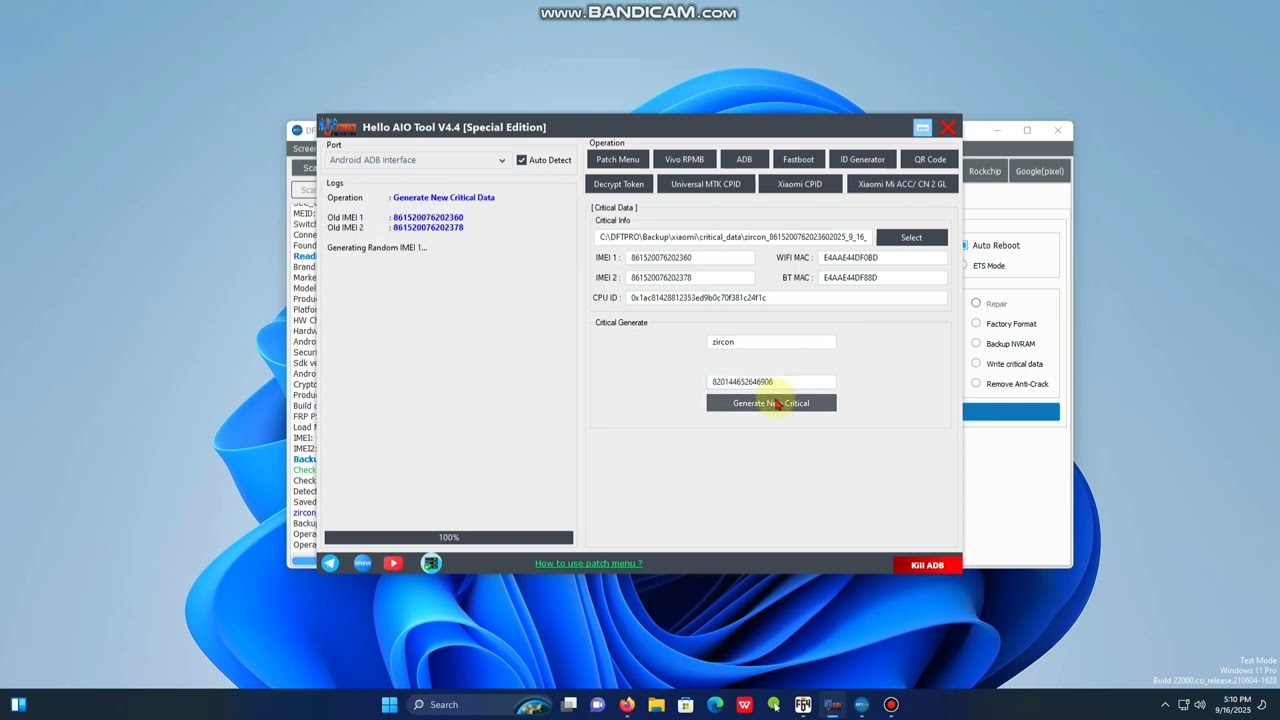Open the Xiaomi CPID operation
This screenshot has height=720, width=1280.
[x=800, y=184]
